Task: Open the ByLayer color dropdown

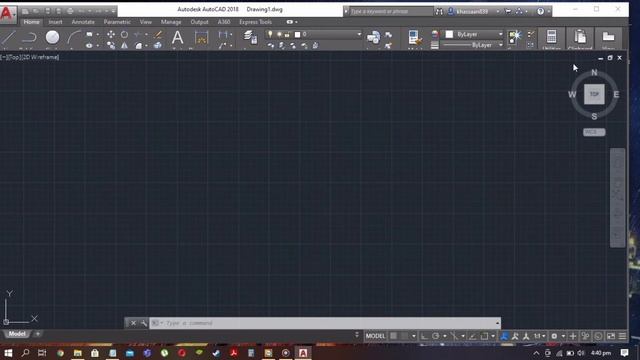Action: (500, 34)
